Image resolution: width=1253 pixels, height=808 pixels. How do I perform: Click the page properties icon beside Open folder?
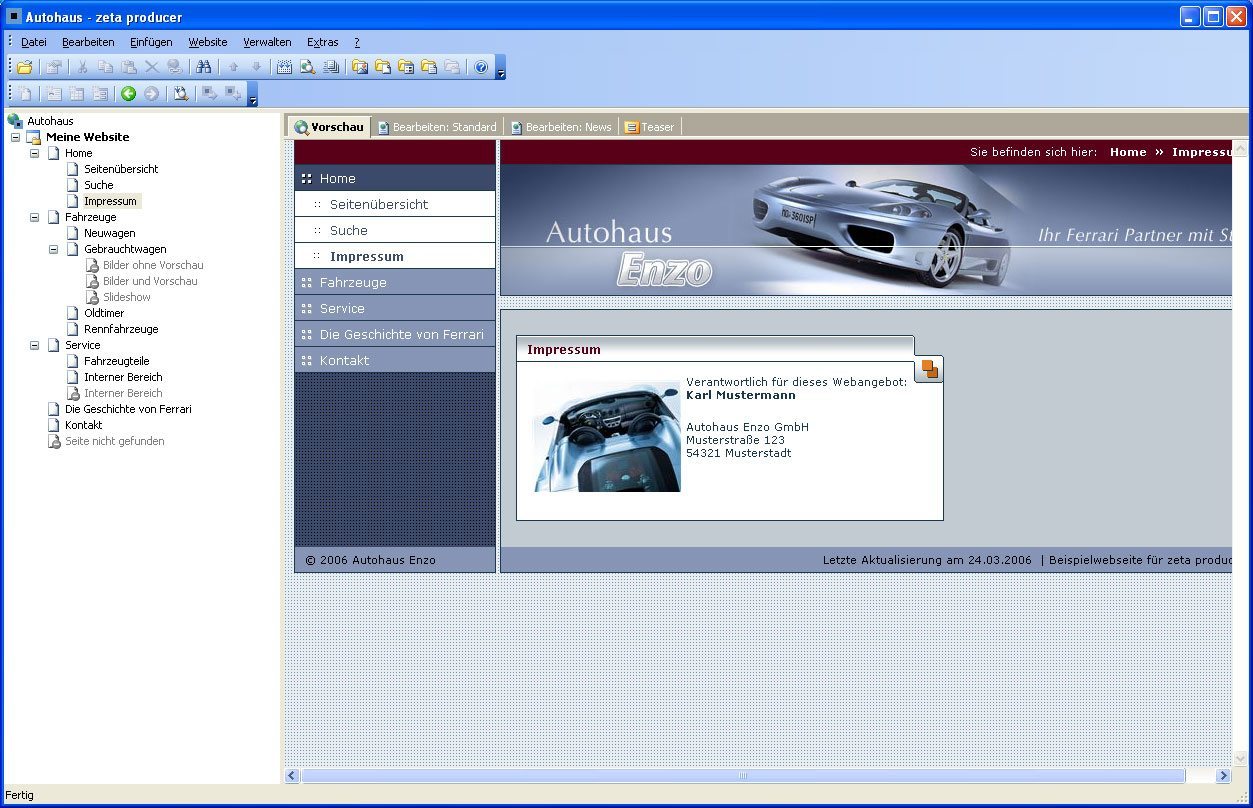tap(53, 67)
